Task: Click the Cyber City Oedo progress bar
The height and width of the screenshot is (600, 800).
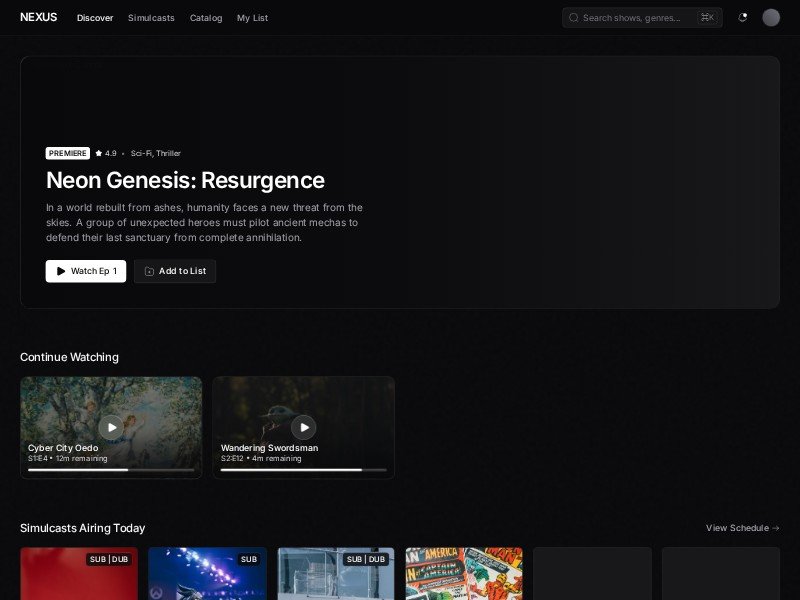Action: 111,469
